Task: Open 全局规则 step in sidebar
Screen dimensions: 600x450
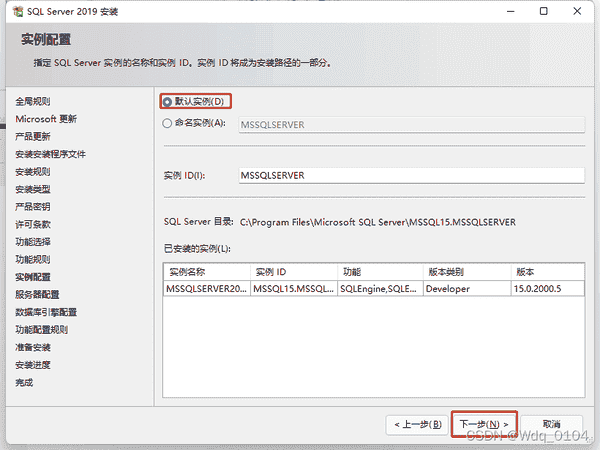Action: 33,101
